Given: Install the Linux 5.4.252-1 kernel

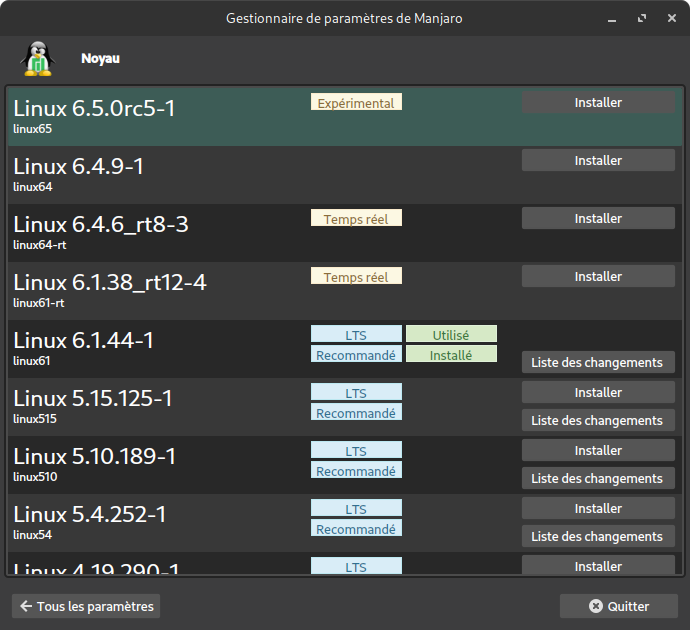Looking at the screenshot, I should pos(598,508).
